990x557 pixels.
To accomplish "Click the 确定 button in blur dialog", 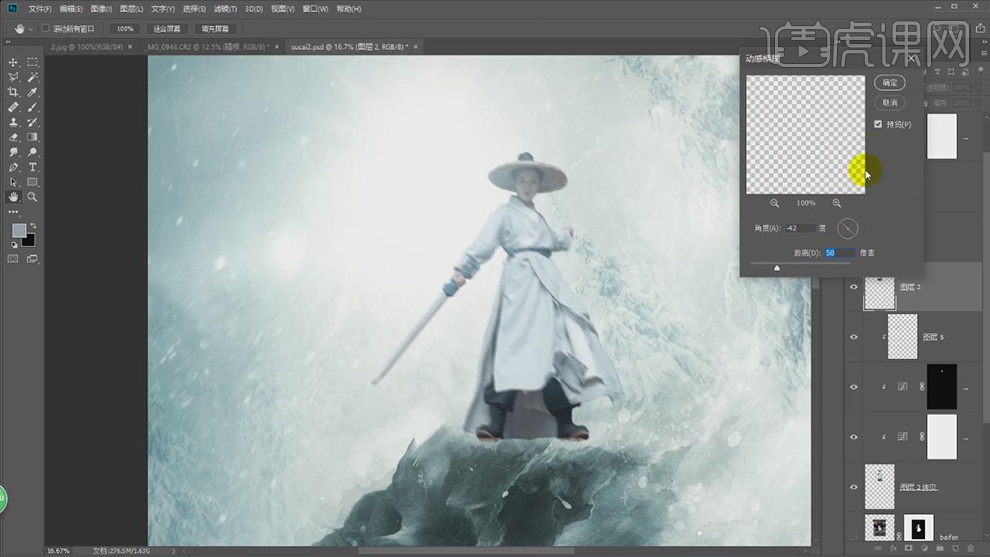I will click(889, 82).
